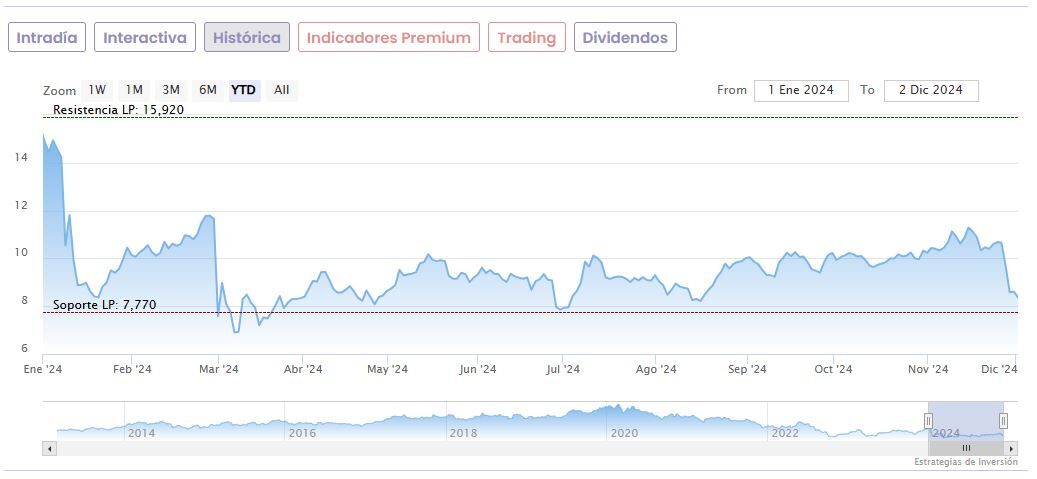The width and height of the screenshot is (1037, 479).
Task: Open Indicadores Premium tab
Action: 389,38
